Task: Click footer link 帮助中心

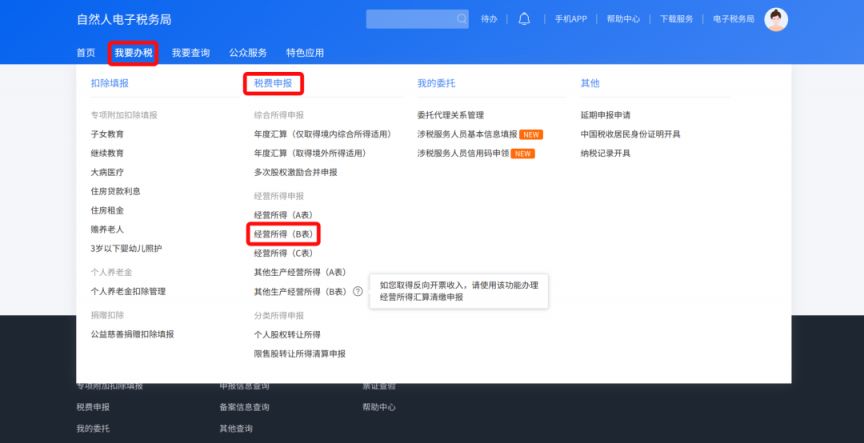Action: pos(379,407)
